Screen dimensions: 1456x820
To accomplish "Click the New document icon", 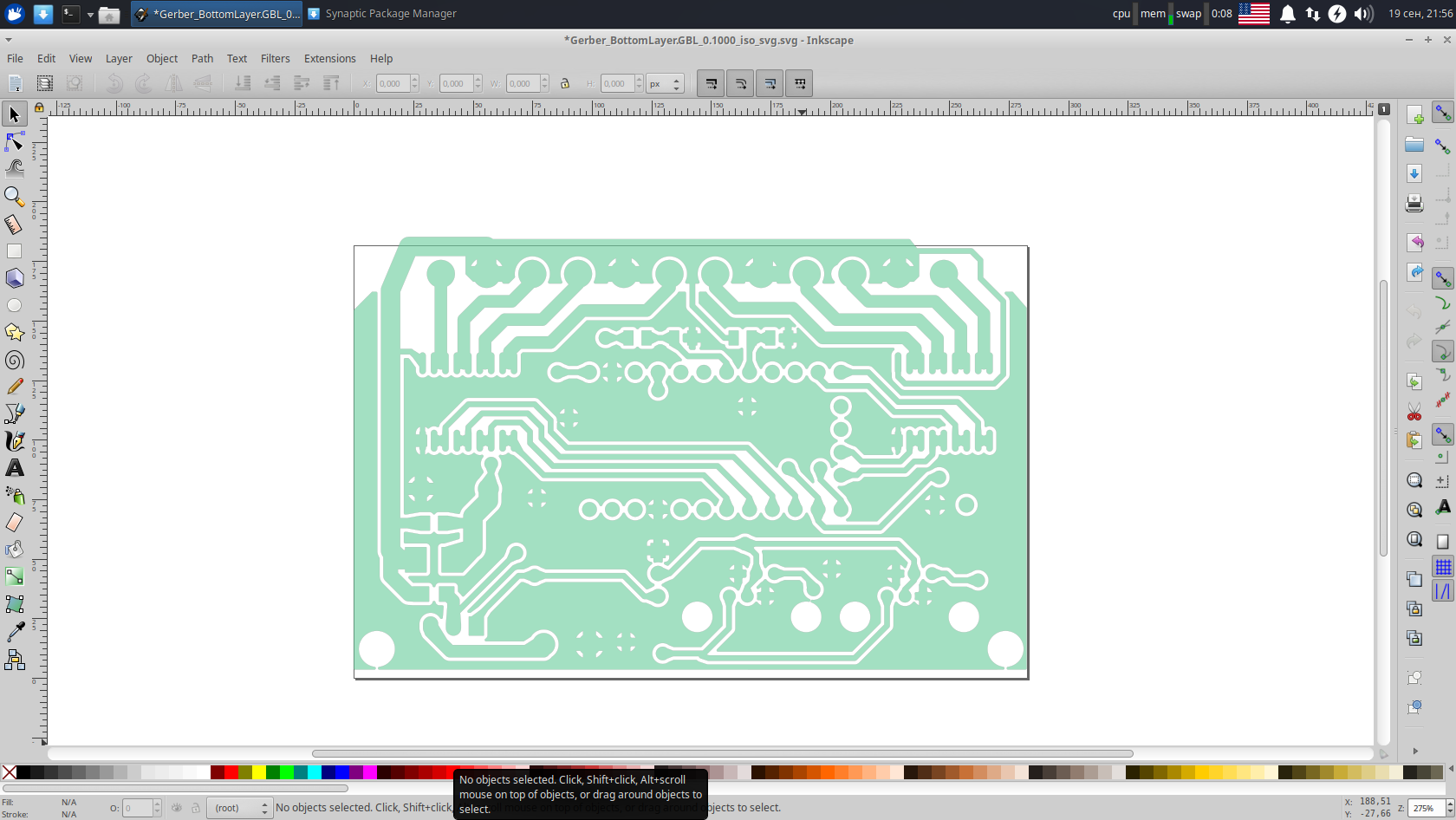I will [1414, 115].
